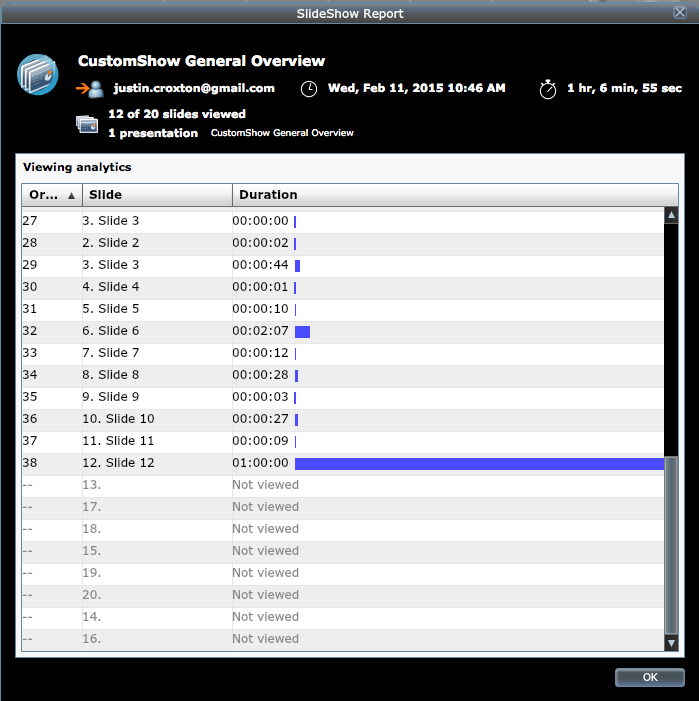The width and height of the screenshot is (699, 701).
Task: Select the '9. Slide 9' row
Action: point(343,397)
